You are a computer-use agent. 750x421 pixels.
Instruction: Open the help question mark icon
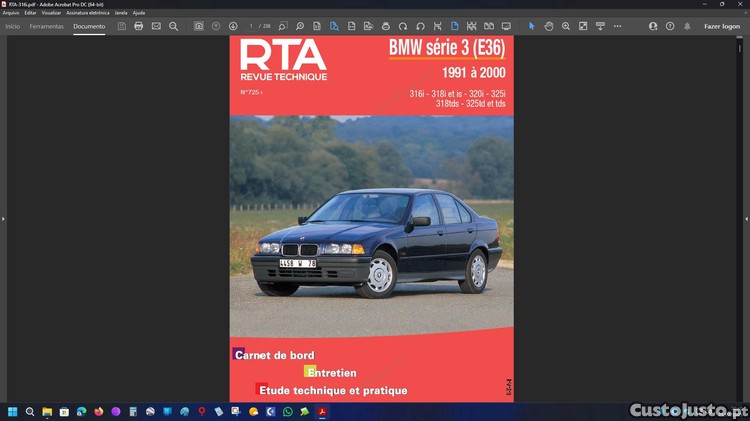(x=670, y=26)
